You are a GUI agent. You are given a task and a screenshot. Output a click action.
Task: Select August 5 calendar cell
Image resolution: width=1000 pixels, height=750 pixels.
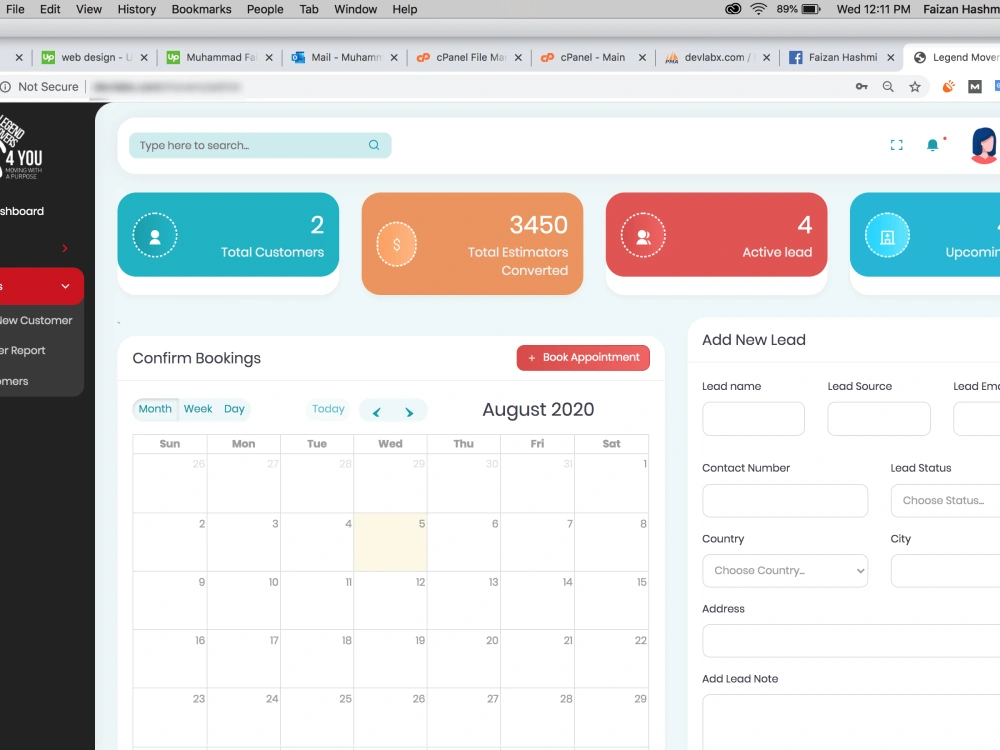390,542
